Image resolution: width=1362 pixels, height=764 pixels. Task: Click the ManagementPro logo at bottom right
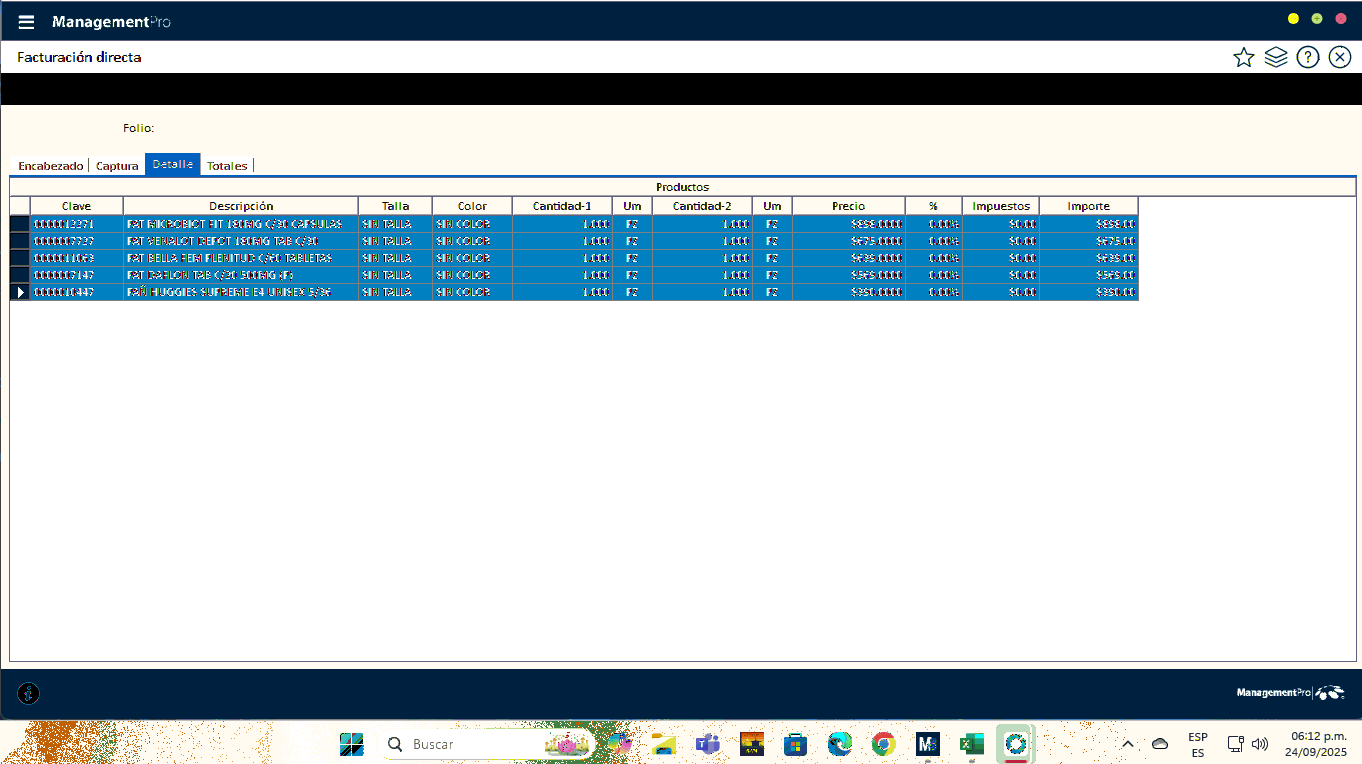1290,693
